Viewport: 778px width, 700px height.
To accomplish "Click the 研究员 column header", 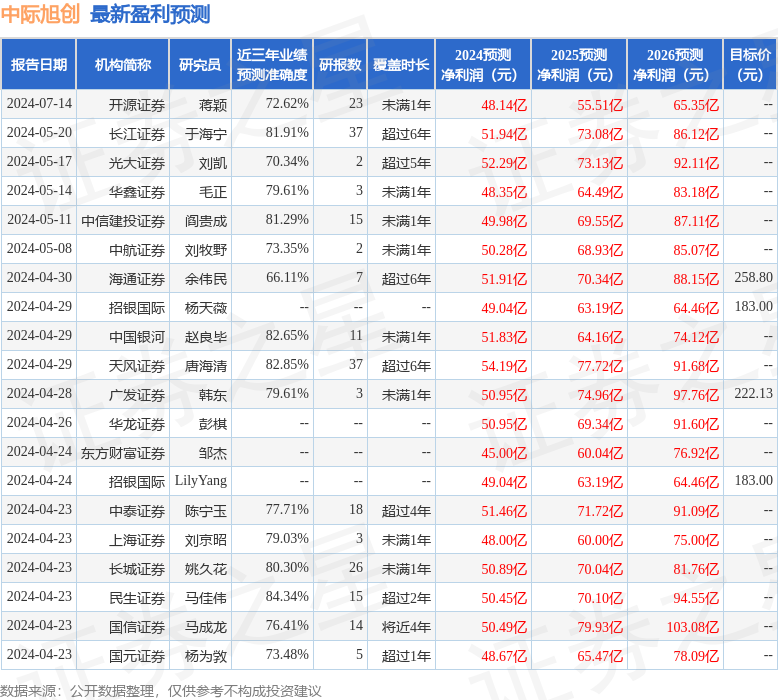I will [200, 64].
